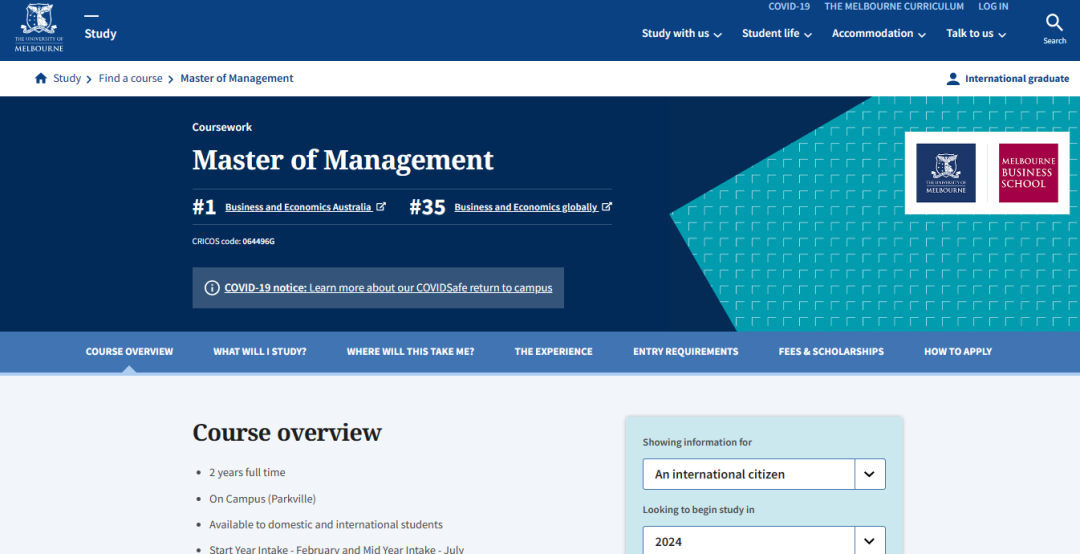Click the home icon in breadcrumb

coord(41,78)
